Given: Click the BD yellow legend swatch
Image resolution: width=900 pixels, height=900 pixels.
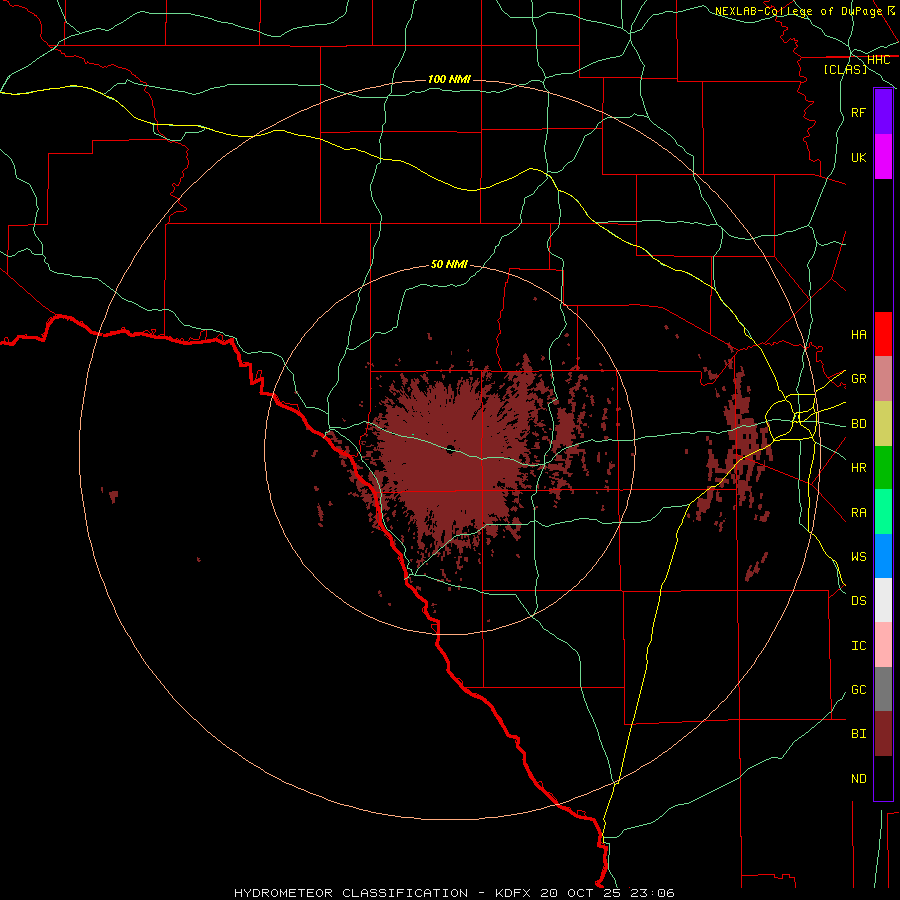Looking at the screenshot, I should (x=883, y=424).
